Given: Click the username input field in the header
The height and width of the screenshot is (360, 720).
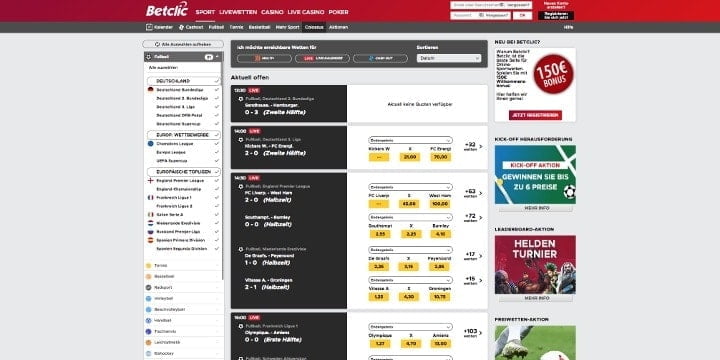Looking at the screenshot, I should coord(491,5).
